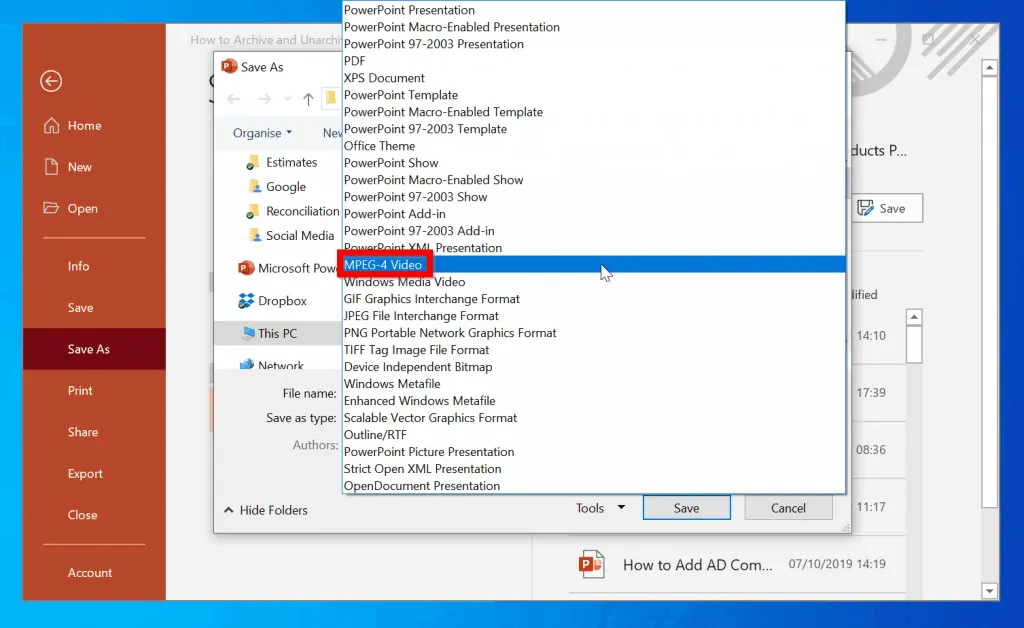Viewport: 1024px width, 628px height.
Task: Select GIF Graphics Interchange Format
Action: (594, 298)
